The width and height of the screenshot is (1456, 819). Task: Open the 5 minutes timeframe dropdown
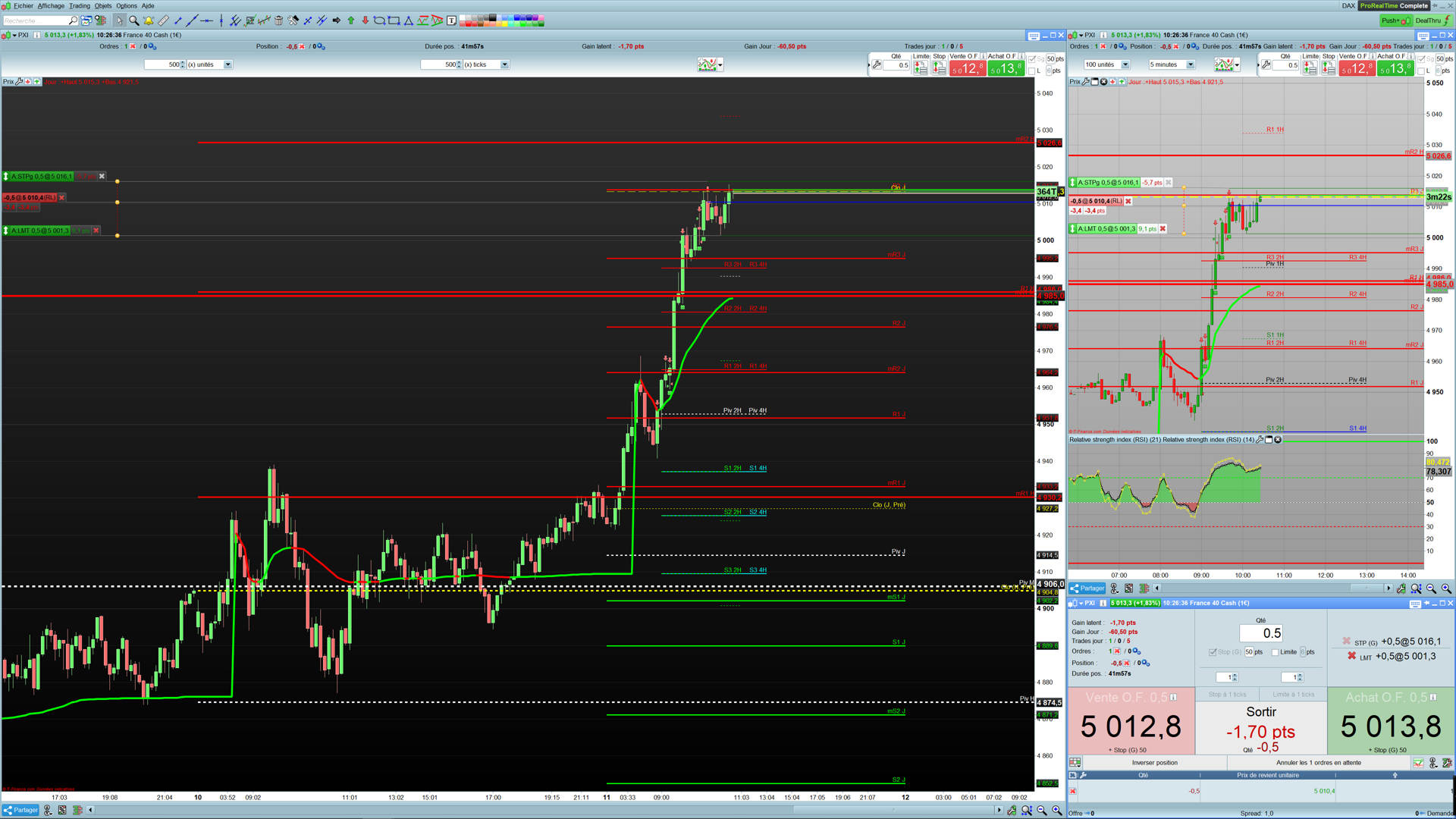coord(1190,64)
